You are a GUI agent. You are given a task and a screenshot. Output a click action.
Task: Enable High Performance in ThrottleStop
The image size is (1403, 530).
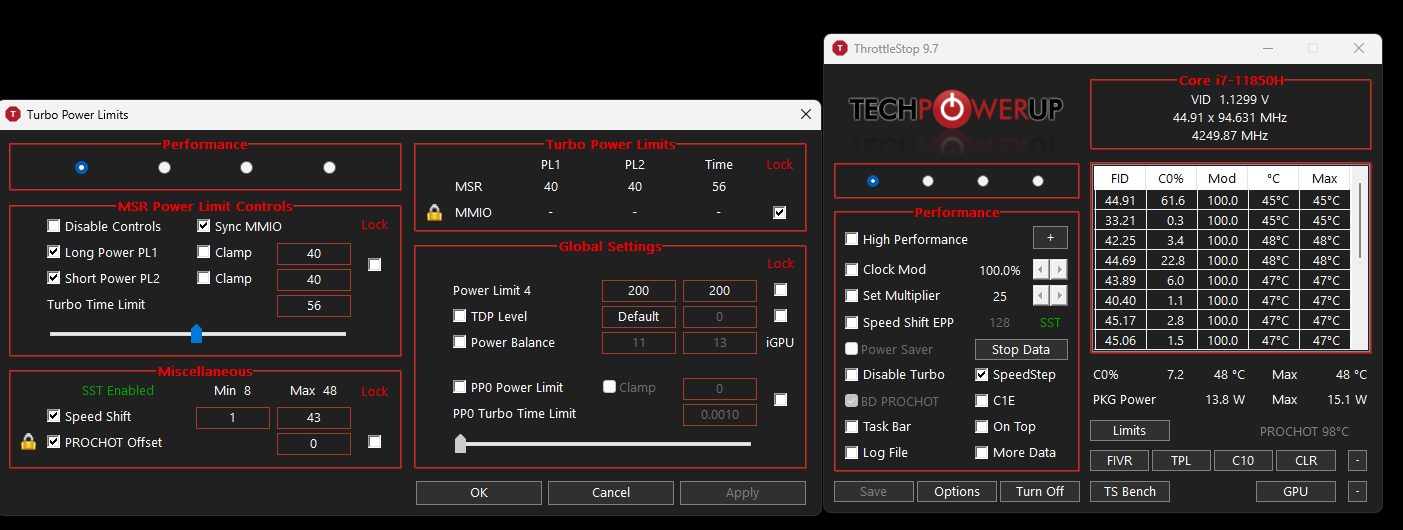pos(852,239)
